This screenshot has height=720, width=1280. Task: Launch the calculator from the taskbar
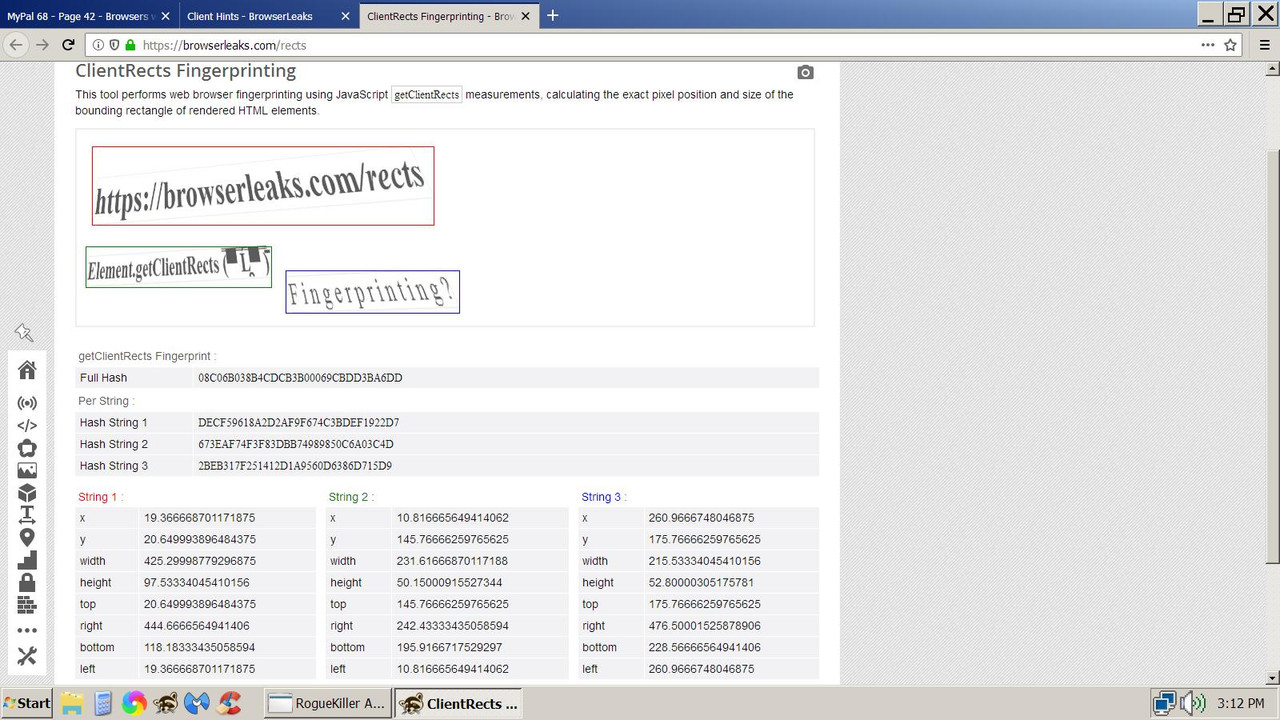click(x=102, y=703)
